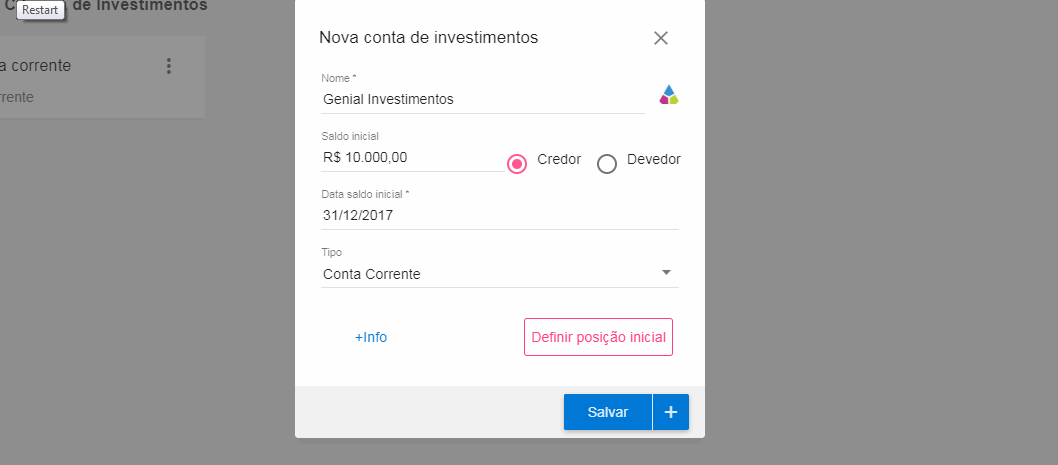Click the Devedor option label

[653, 160]
